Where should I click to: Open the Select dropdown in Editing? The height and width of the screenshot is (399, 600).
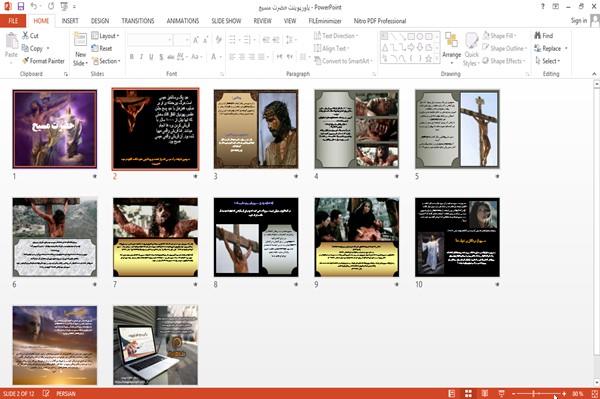(x=548, y=61)
